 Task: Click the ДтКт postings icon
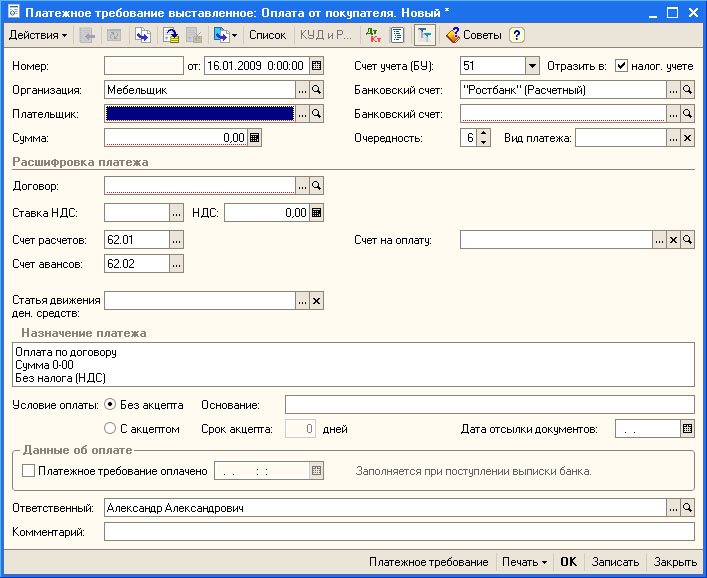click(x=373, y=35)
